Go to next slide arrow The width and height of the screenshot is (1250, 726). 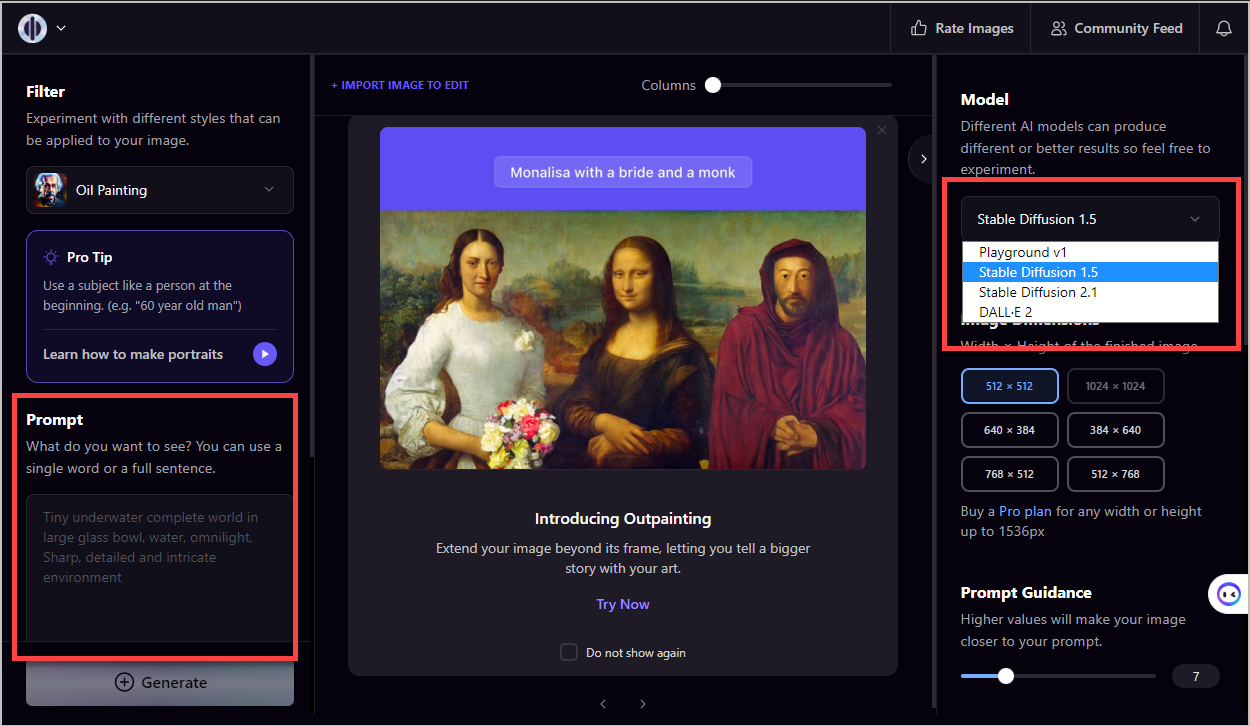[x=643, y=704]
